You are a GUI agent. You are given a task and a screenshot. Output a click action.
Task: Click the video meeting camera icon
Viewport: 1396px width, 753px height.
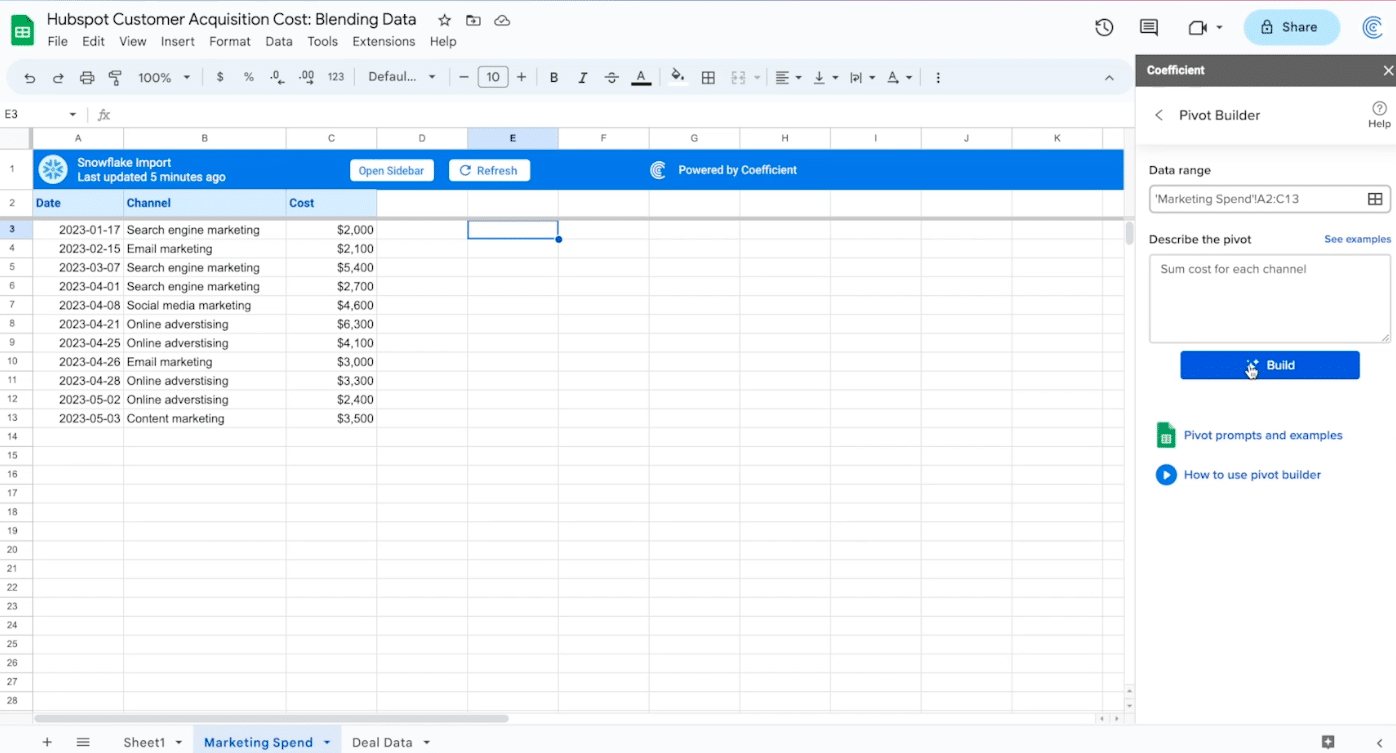[1197, 28]
